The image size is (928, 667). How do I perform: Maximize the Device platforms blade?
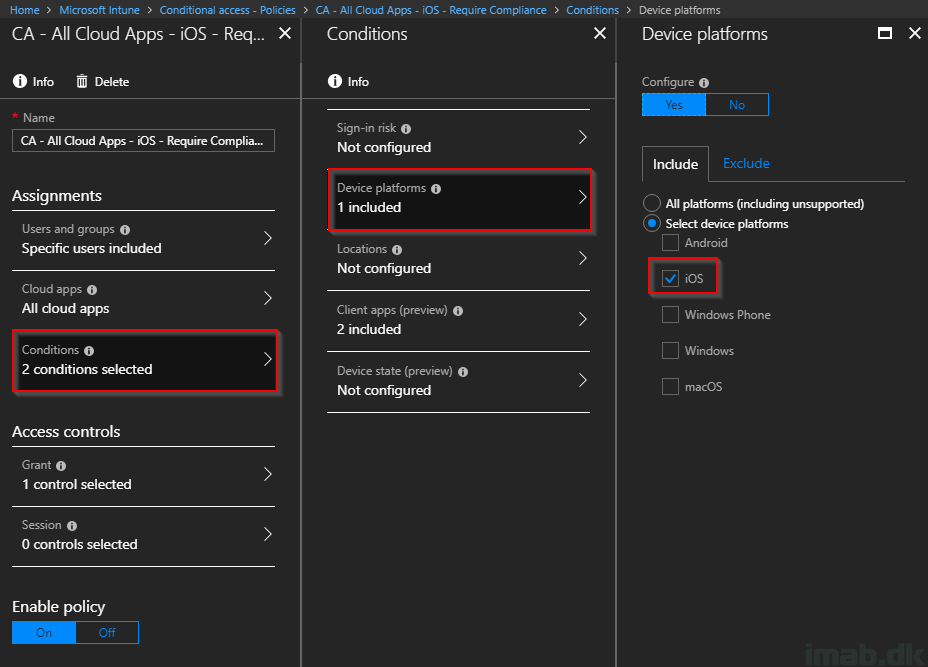coord(885,34)
